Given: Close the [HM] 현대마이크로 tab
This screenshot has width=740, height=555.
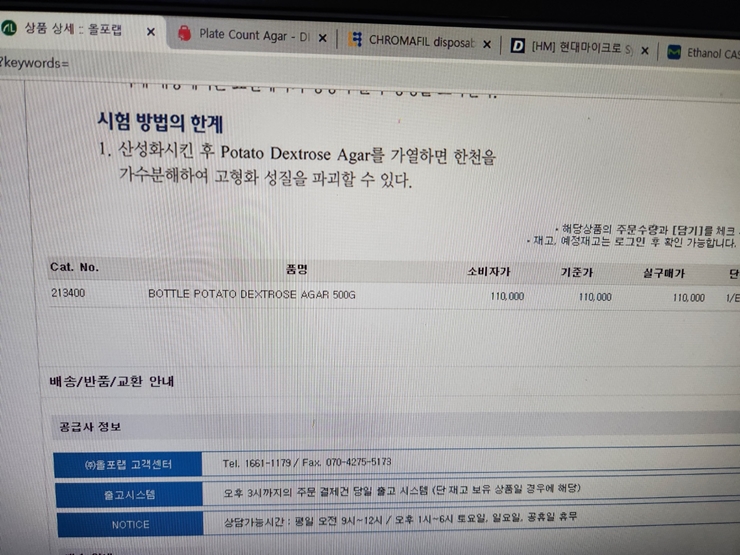Looking at the screenshot, I should click(645, 50).
